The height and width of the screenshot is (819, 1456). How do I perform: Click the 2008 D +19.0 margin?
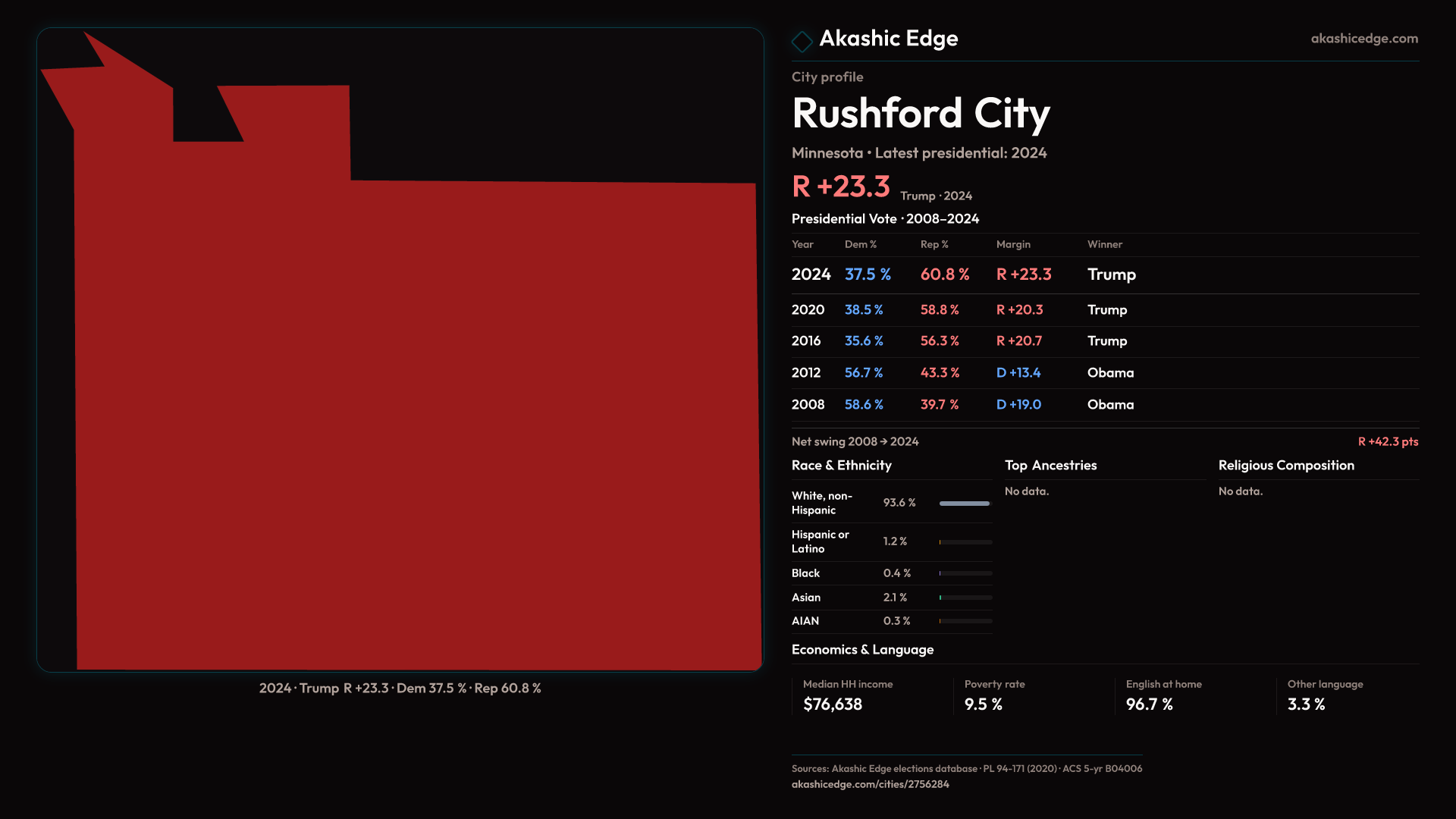pyautogui.click(x=1018, y=404)
